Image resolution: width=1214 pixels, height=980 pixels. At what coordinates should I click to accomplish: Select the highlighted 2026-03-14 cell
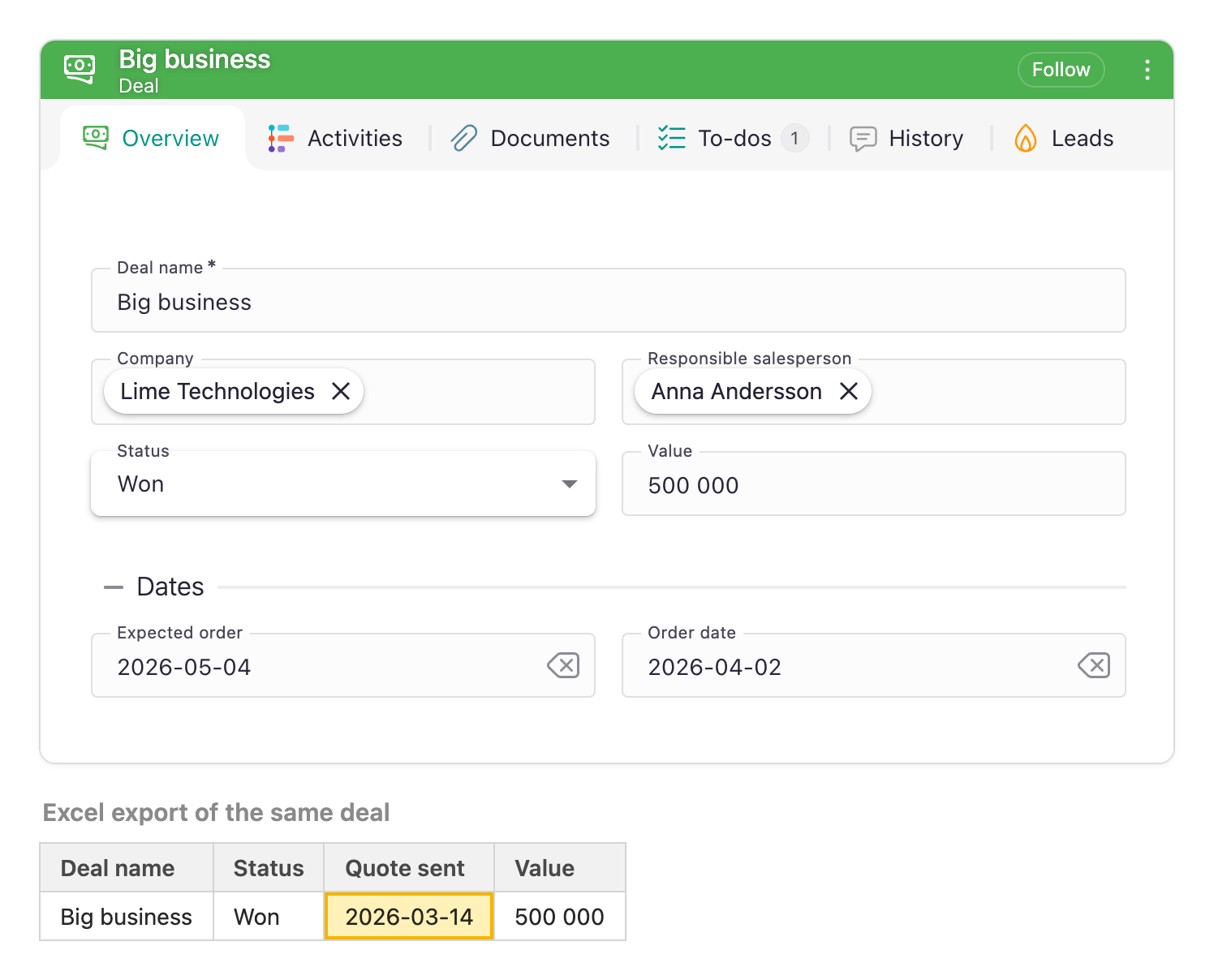[409, 917]
